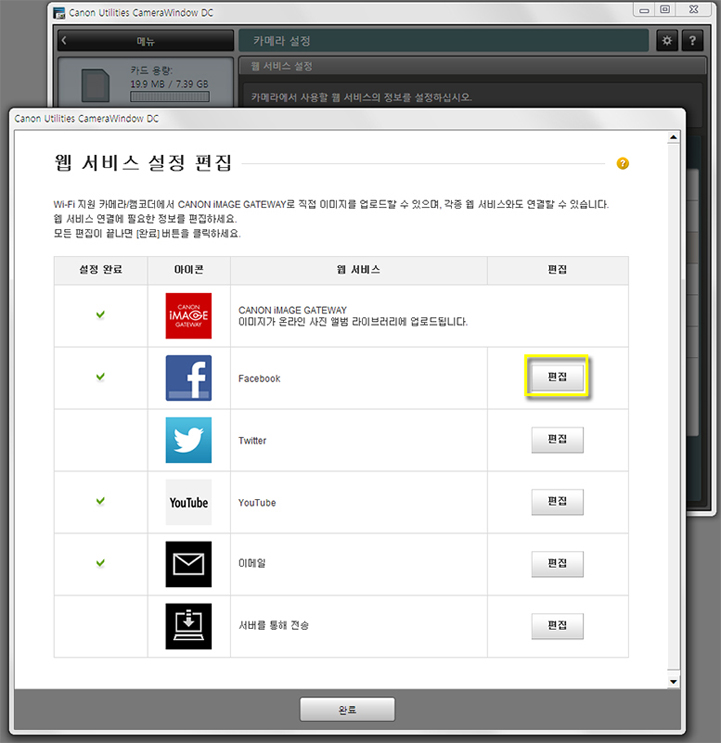Click 19.9 MB / 7.39 GB capacity text

(169, 84)
